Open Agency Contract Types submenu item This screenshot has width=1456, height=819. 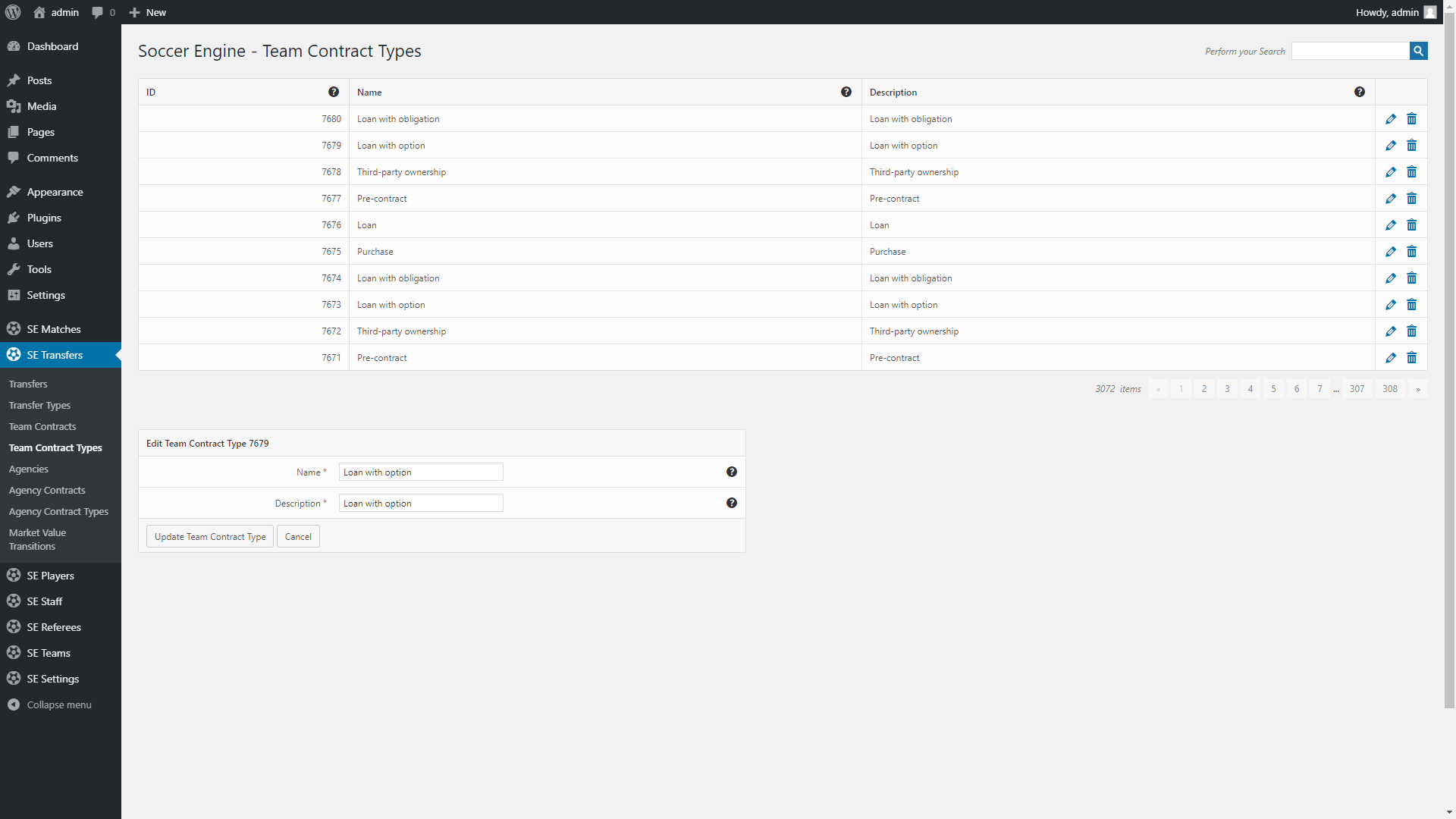pos(58,511)
